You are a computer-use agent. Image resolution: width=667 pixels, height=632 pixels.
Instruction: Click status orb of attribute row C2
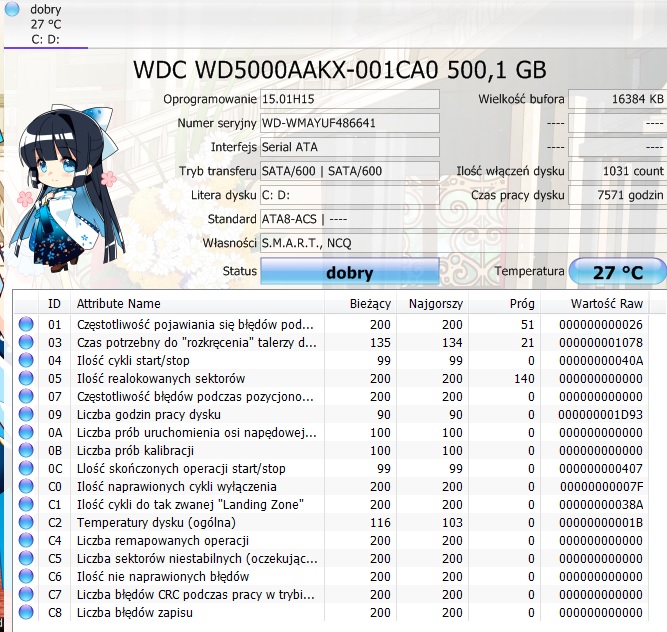(x=26, y=522)
